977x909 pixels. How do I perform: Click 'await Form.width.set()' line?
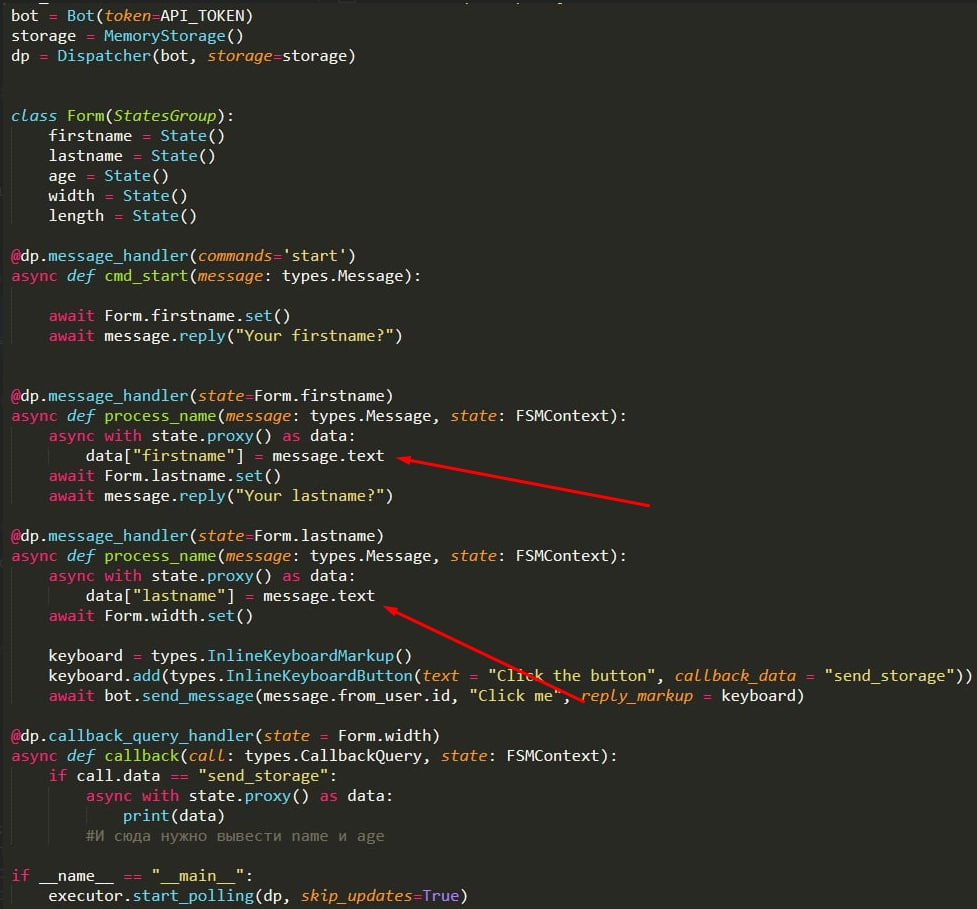point(151,616)
